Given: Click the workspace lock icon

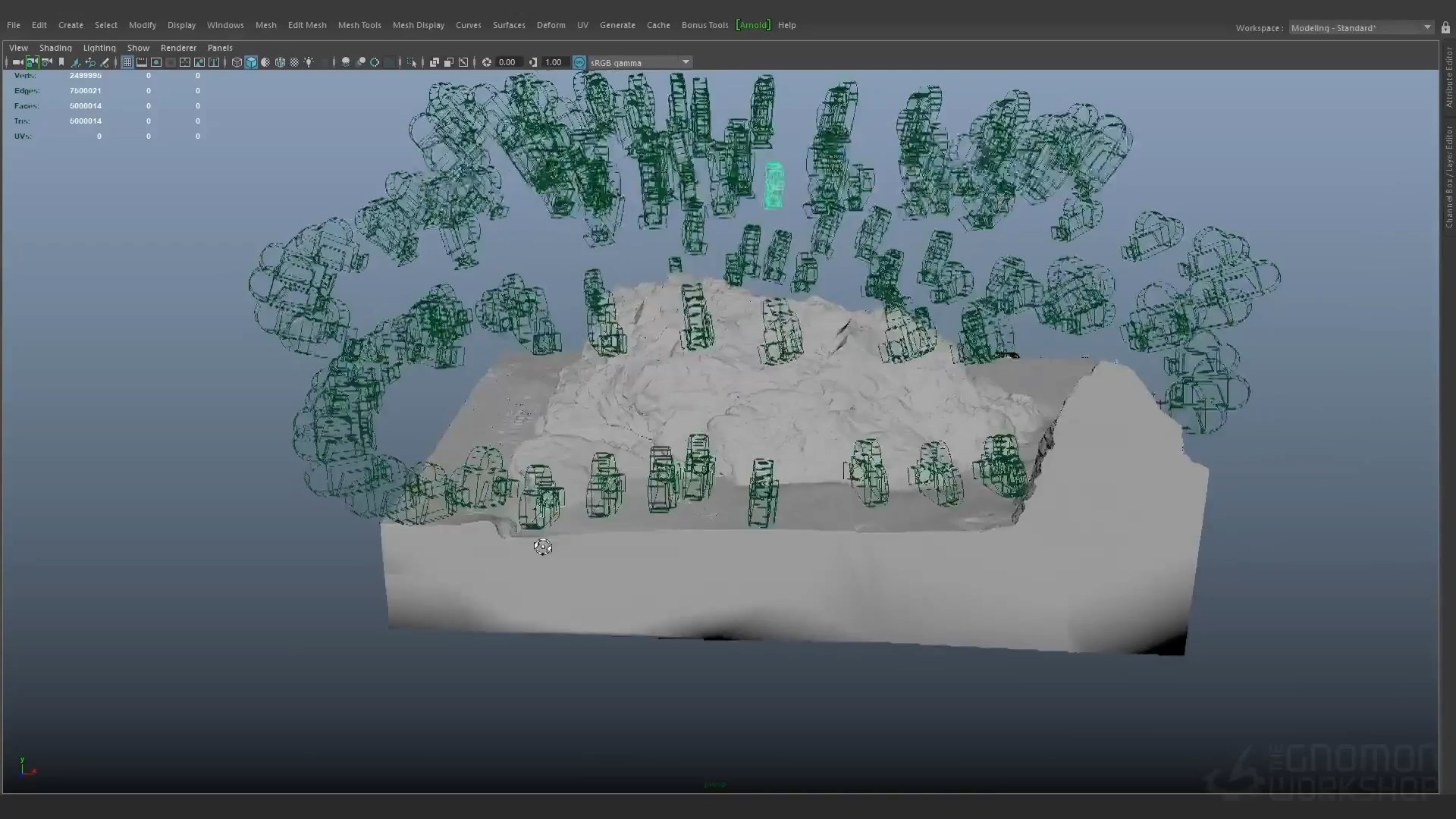Looking at the screenshot, I should [x=1445, y=28].
